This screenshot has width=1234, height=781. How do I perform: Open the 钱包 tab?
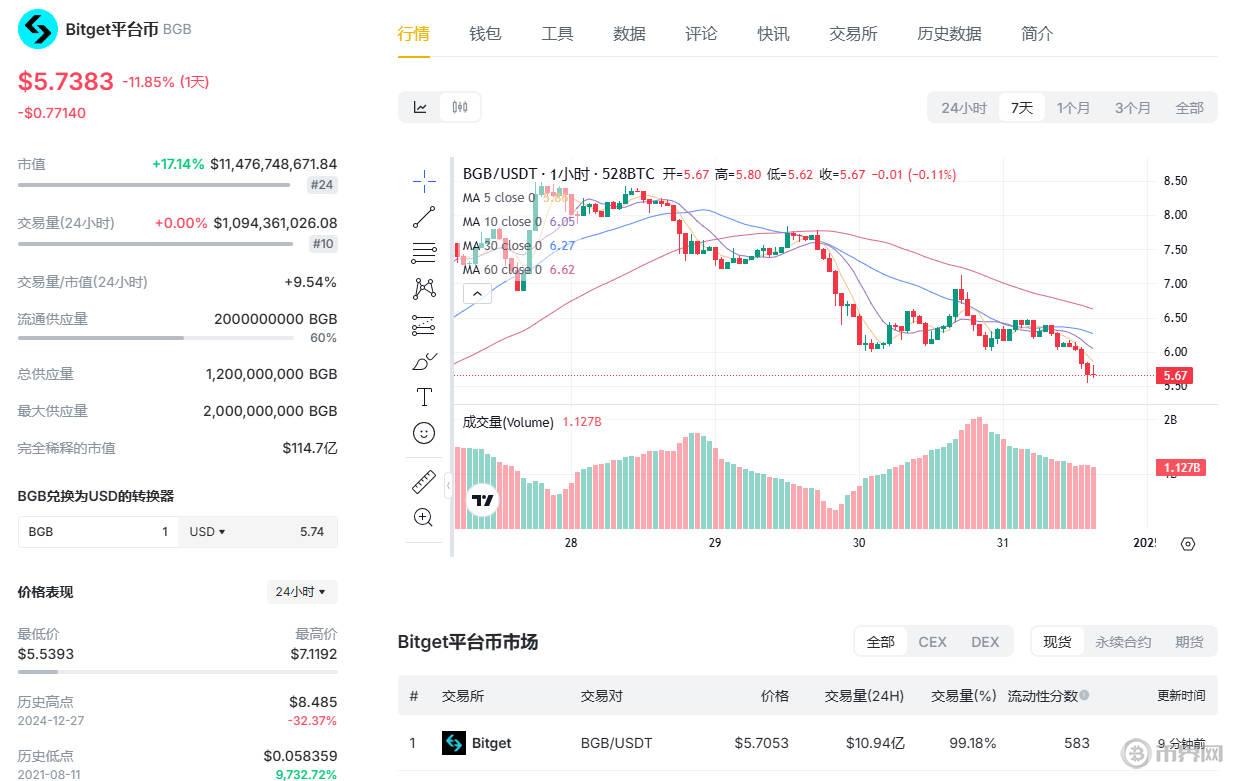tap(485, 34)
